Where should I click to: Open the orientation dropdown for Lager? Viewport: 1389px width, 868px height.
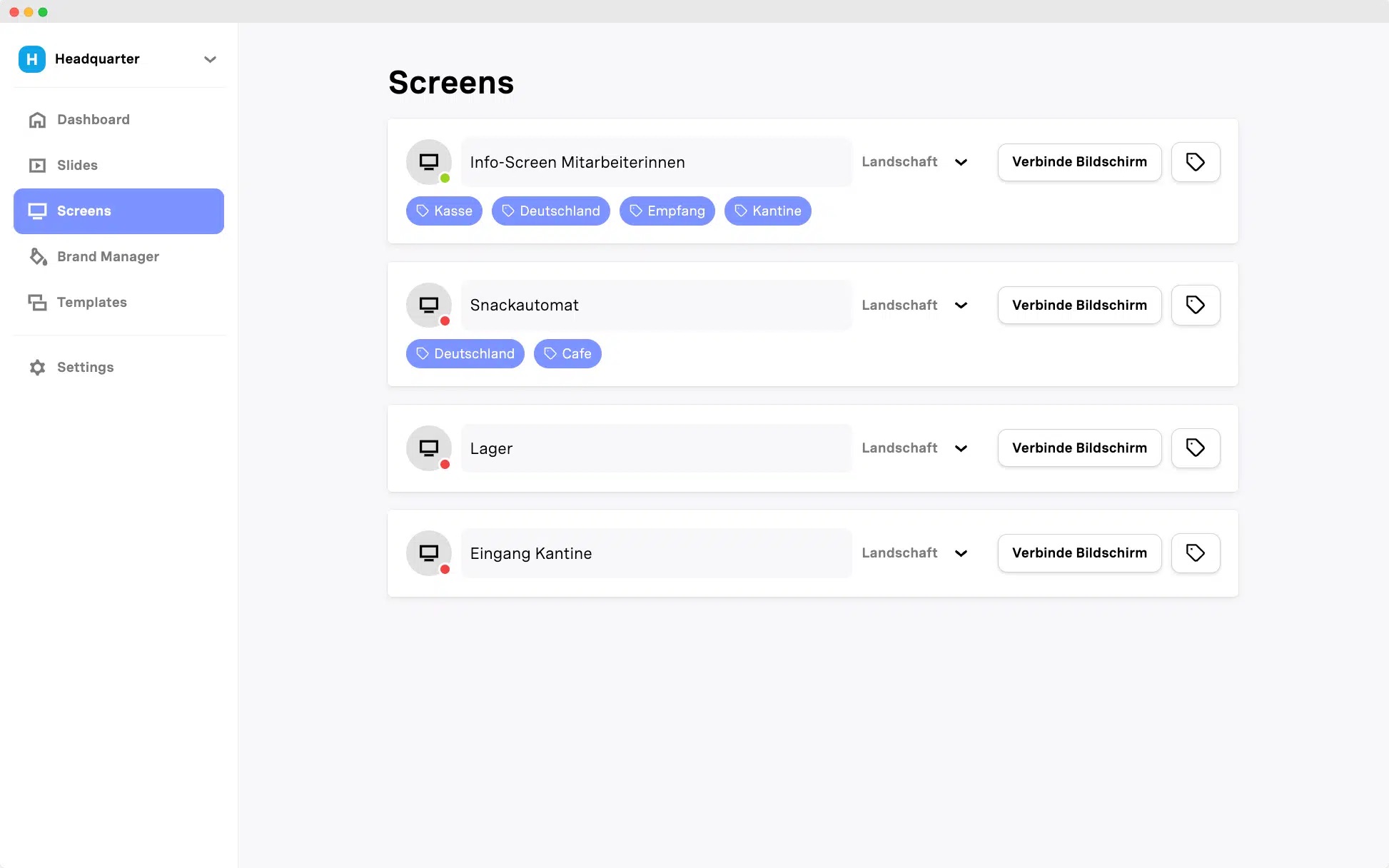point(961,448)
